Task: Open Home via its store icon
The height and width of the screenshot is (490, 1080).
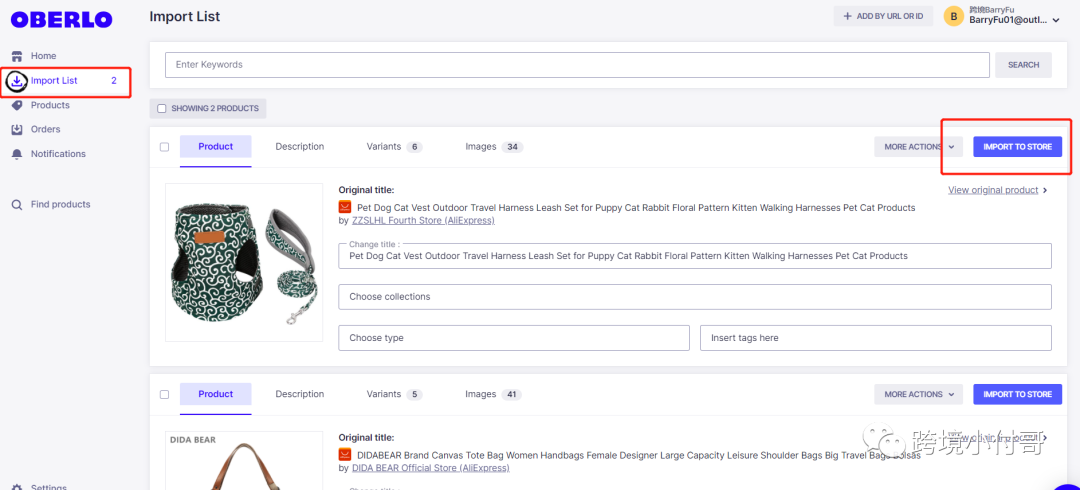Action: pyautogui.click(x=17, y=56)
